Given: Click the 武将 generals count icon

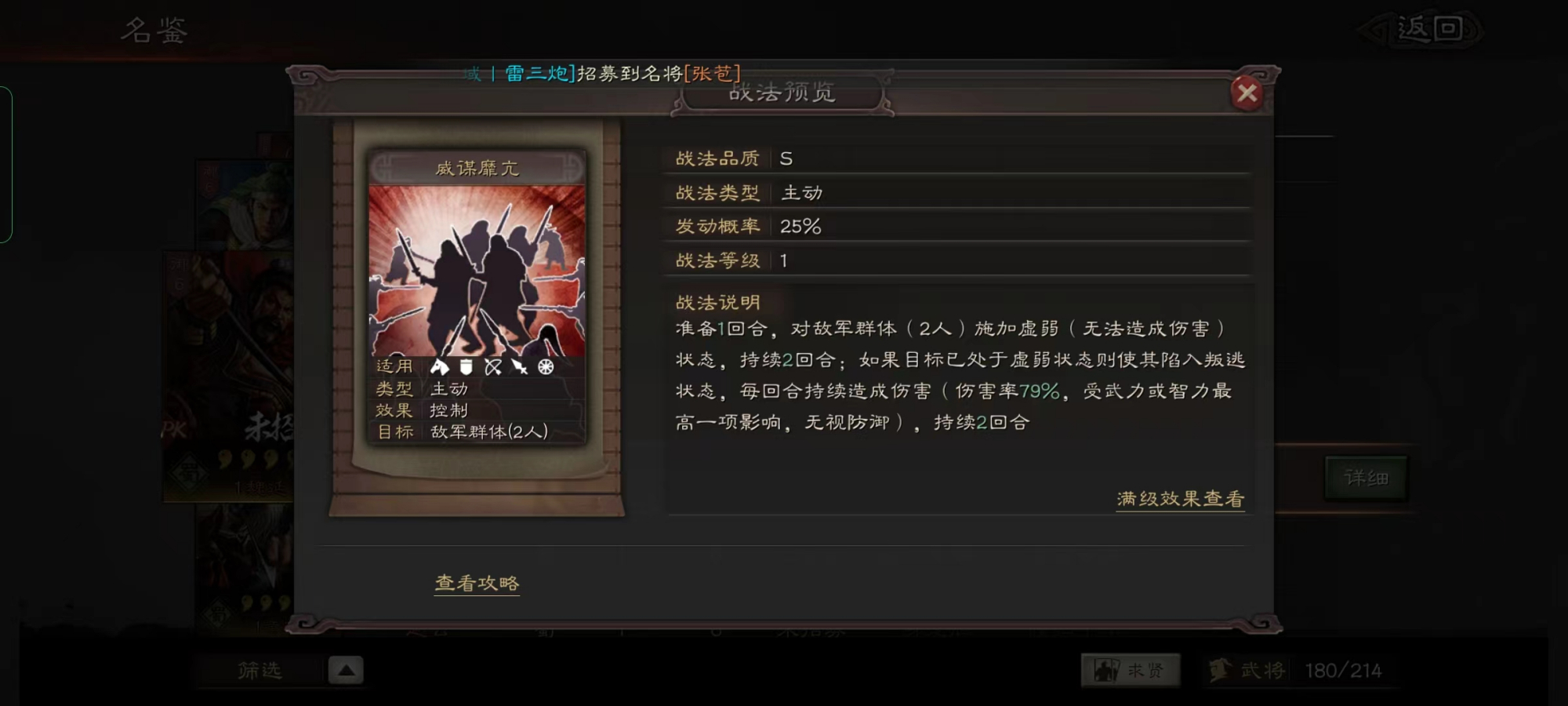Looking at the screenshot, I should tap(1221, 670).
